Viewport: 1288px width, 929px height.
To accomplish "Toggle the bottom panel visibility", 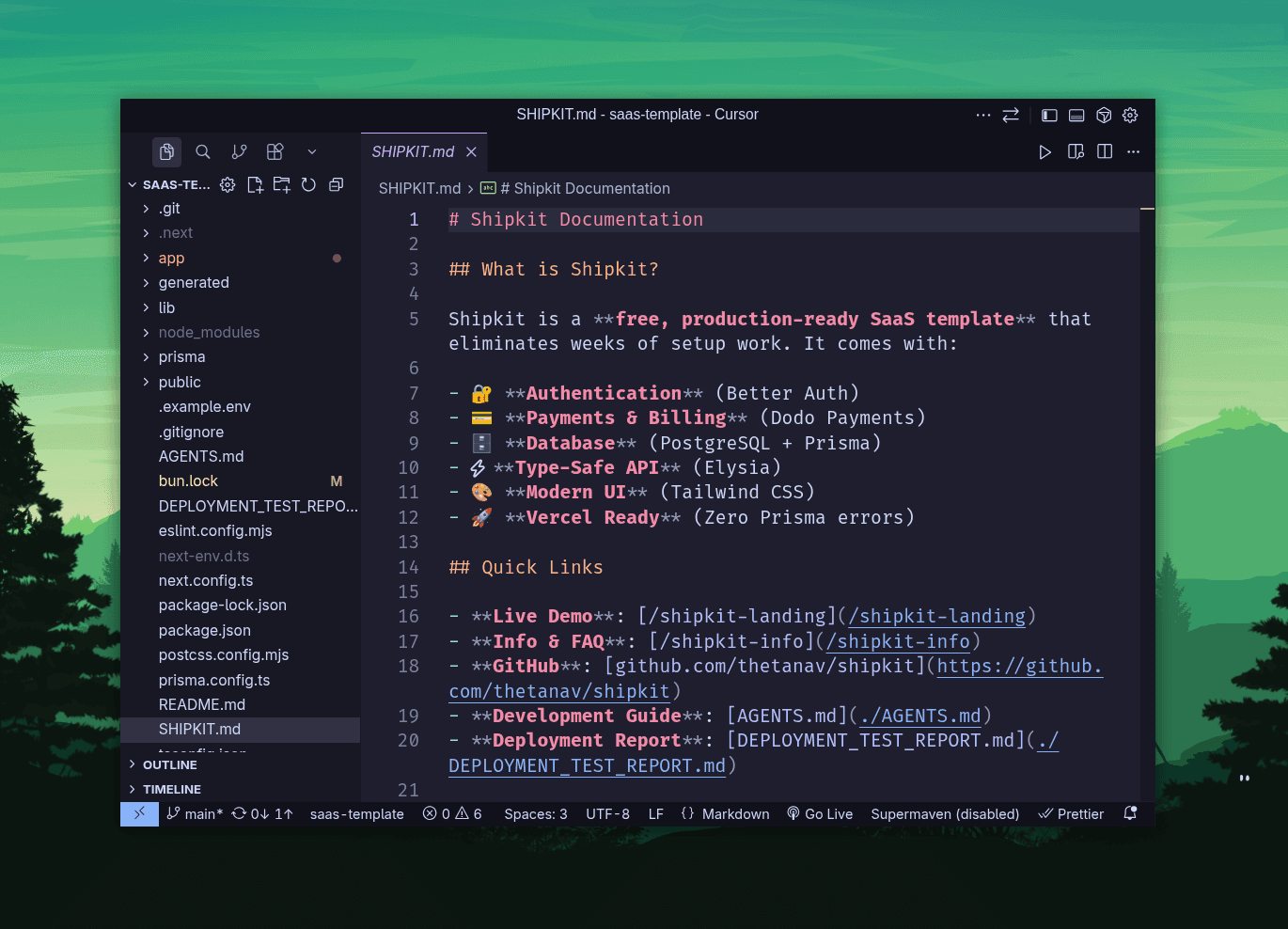I will coord(1076,115).
